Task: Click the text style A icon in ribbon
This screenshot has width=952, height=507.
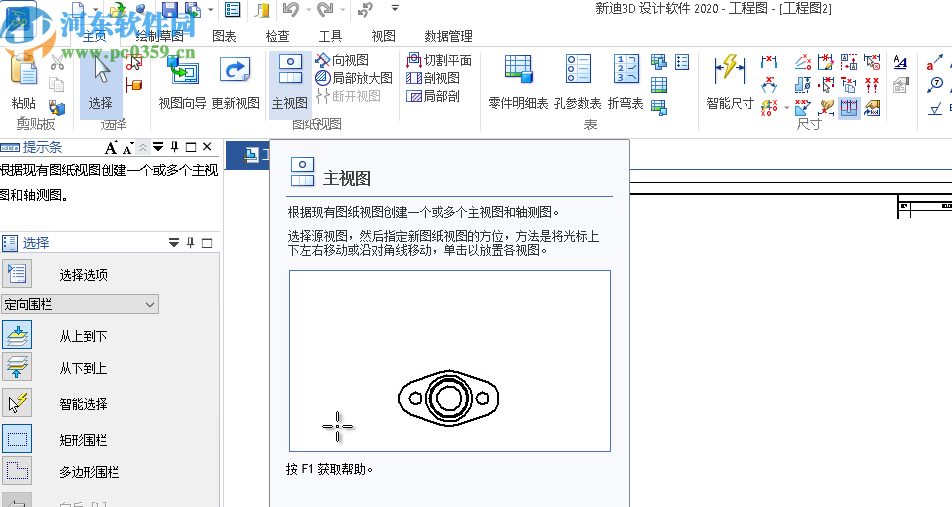Action: [900, 61]
